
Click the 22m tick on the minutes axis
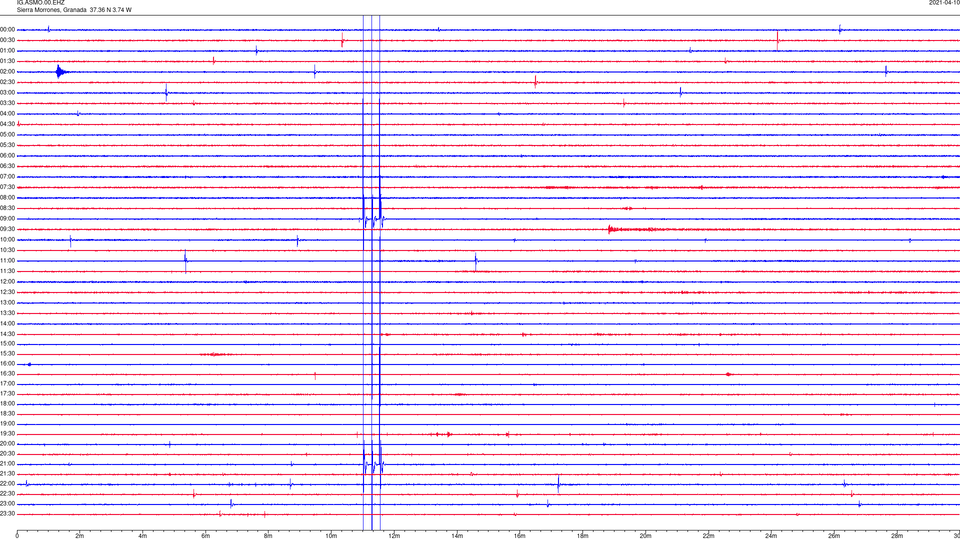[708, 536]
